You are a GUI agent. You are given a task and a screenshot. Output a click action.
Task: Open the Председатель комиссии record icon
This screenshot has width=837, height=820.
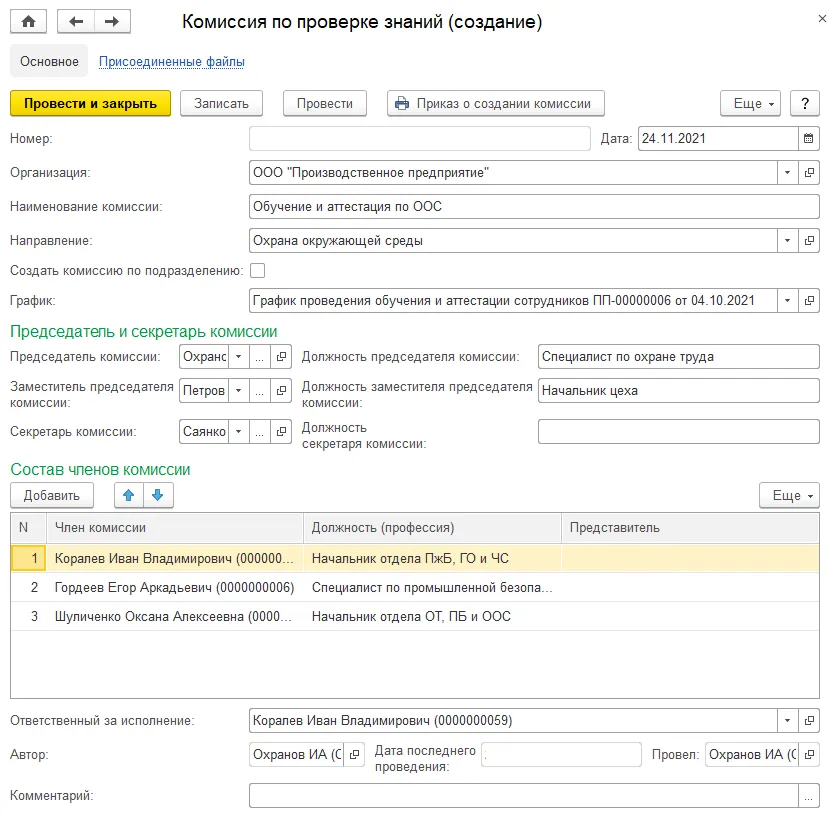281,357
